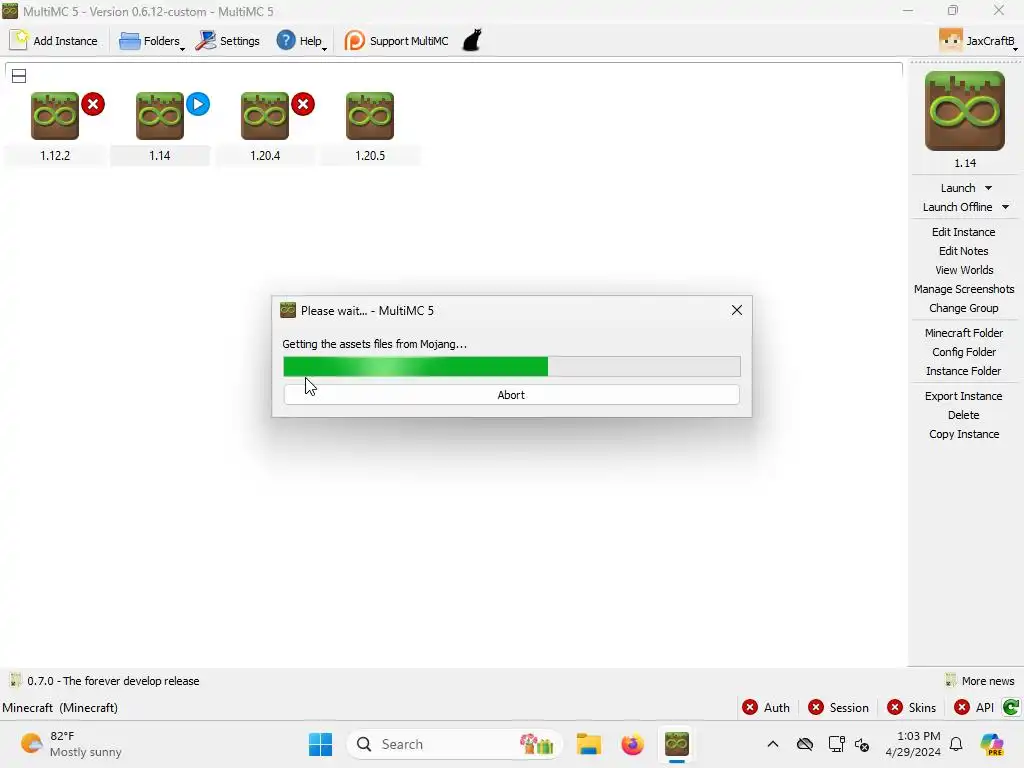Click the 1.14 instance name in sidebar
The image size is (1024, 768).
965,163
